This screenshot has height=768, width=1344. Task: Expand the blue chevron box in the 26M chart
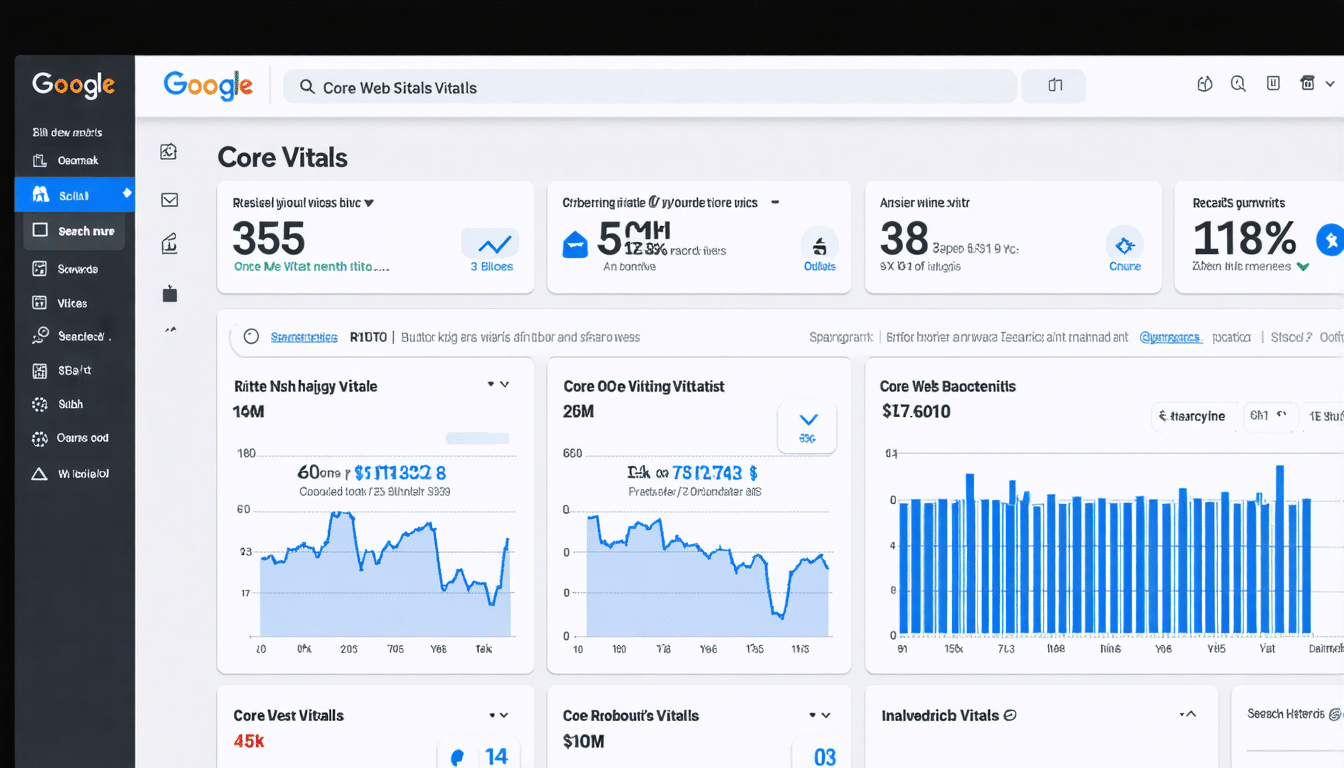pos(807,427)
